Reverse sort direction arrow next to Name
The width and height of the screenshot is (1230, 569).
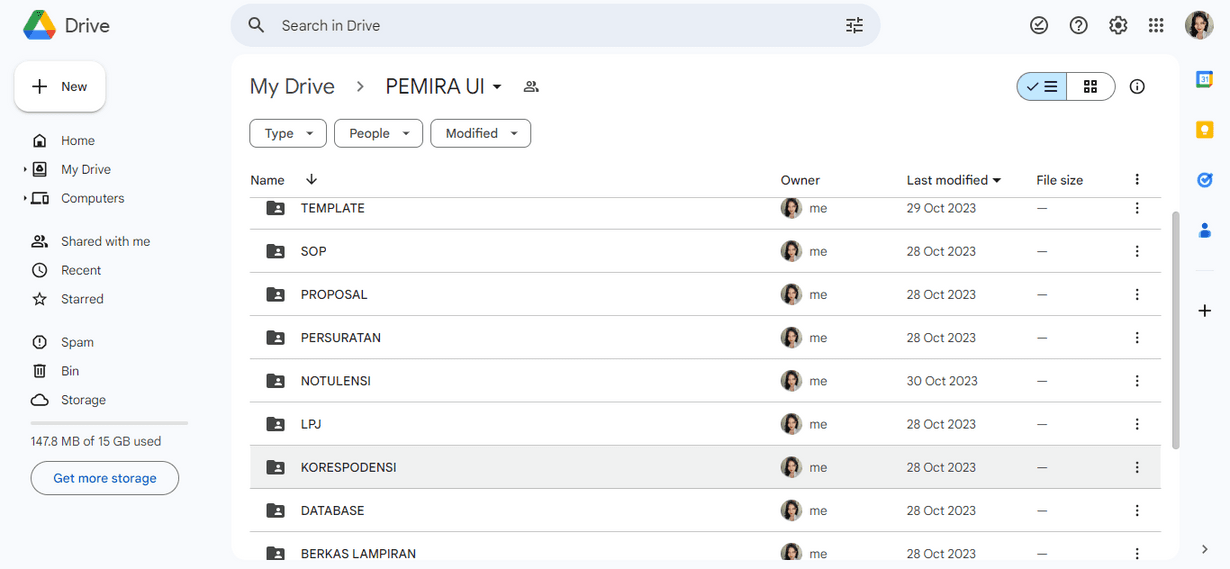(311, 179)
